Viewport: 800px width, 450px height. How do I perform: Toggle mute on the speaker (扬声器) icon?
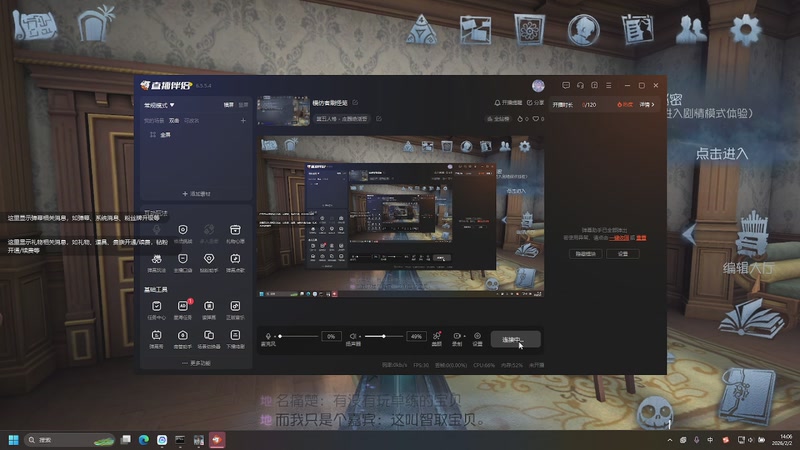(352, 336)
